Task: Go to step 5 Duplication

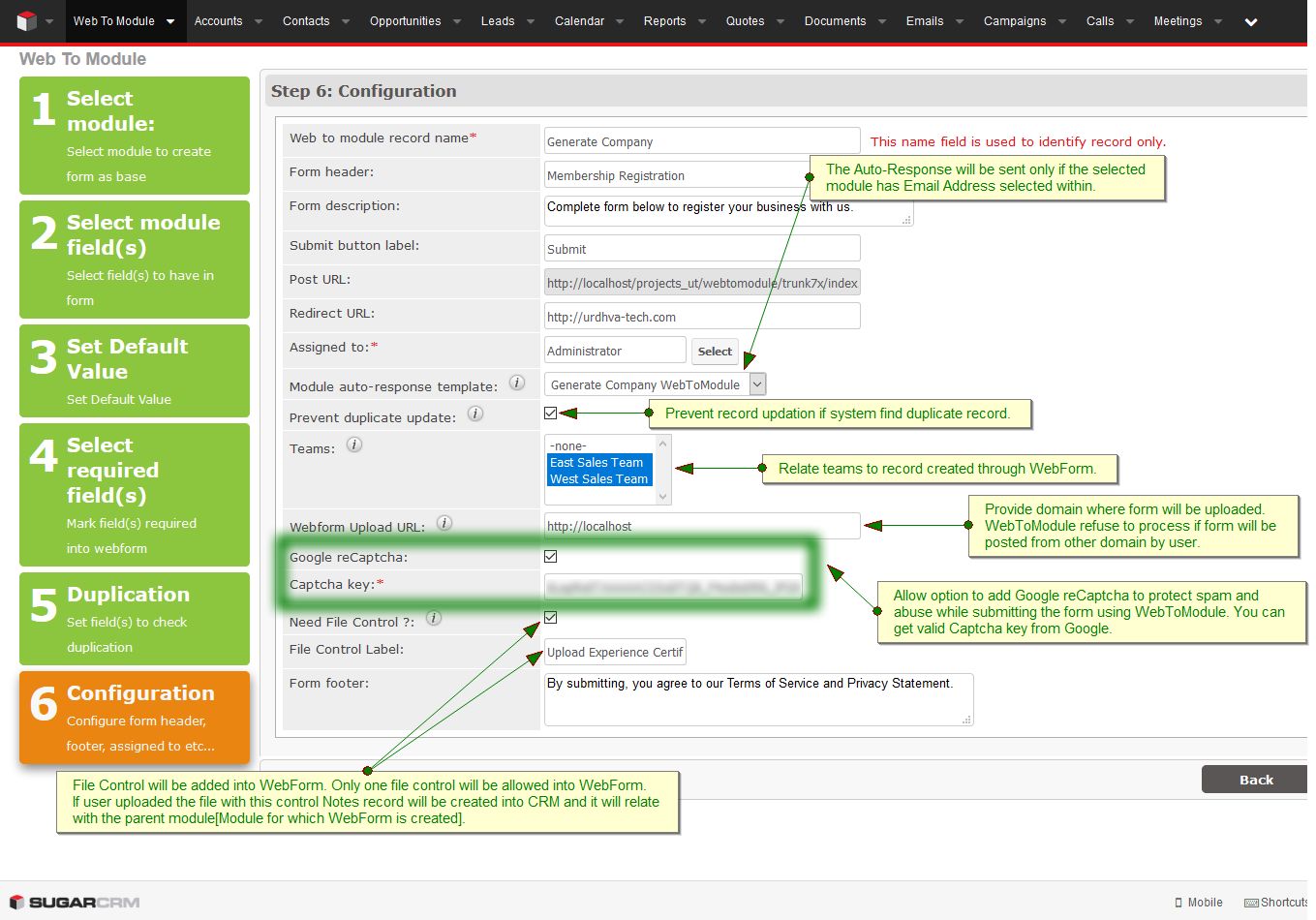Action: (x=135, y=619)
